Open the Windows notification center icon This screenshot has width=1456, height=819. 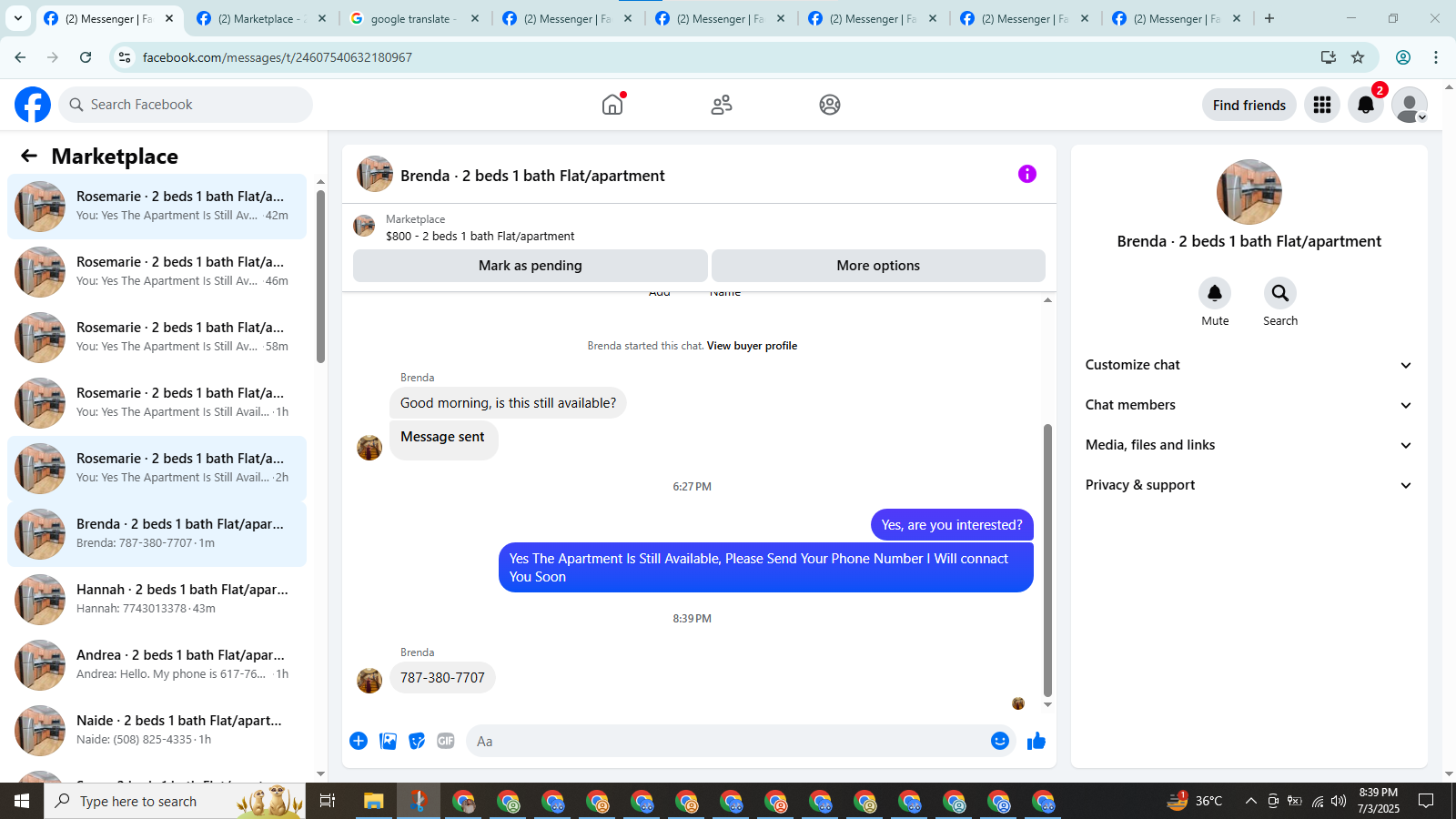pyautogui.click(x=1426, y=801)
